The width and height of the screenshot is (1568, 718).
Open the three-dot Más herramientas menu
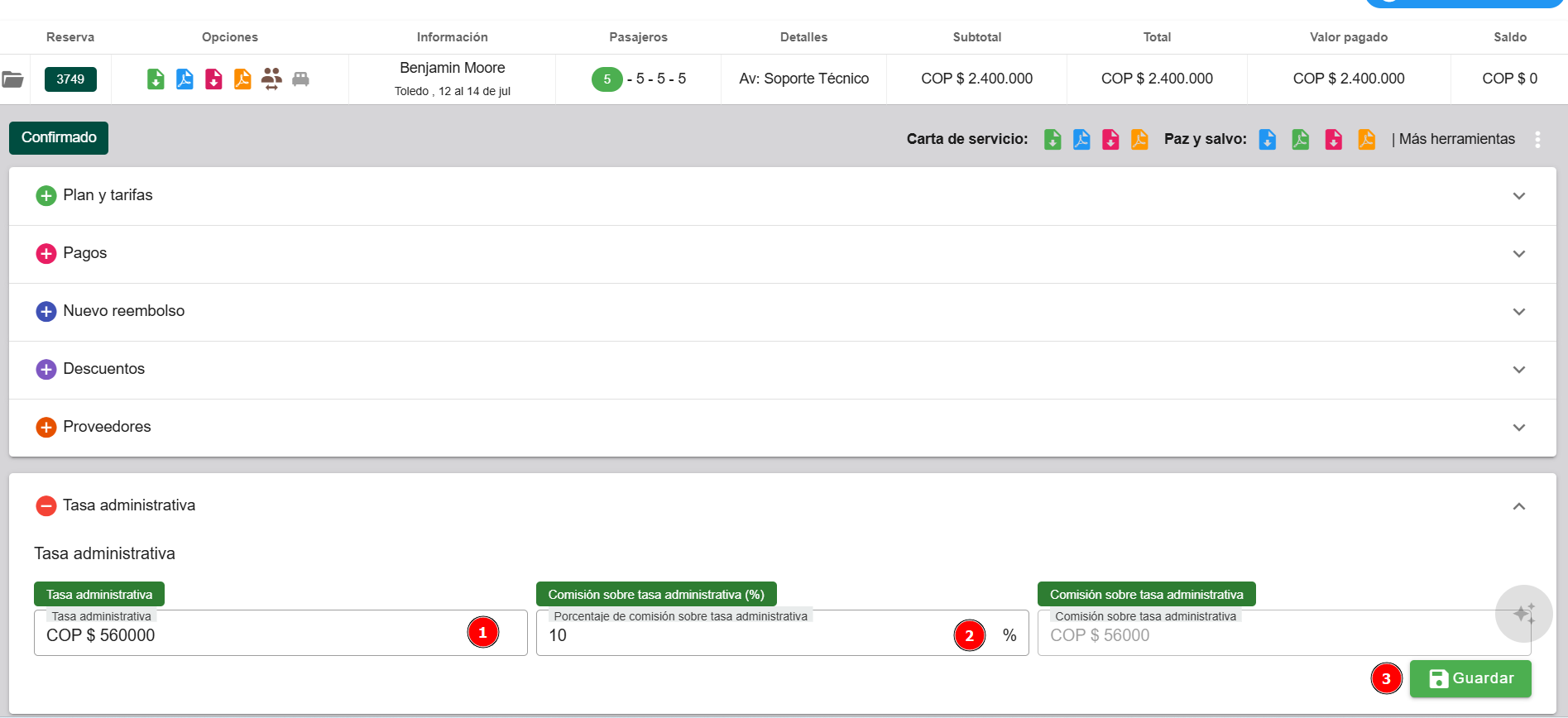point(1537,140)
